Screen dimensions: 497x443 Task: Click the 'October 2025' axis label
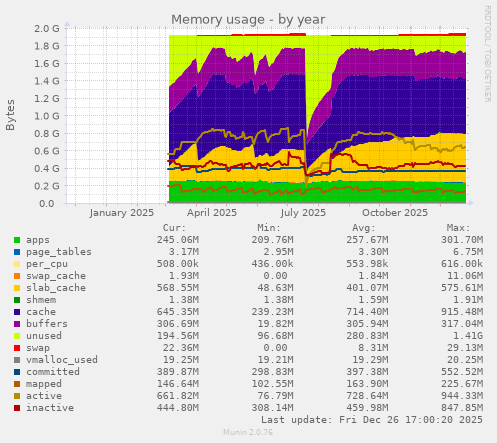pyautogui.click(x=395, y=213)
